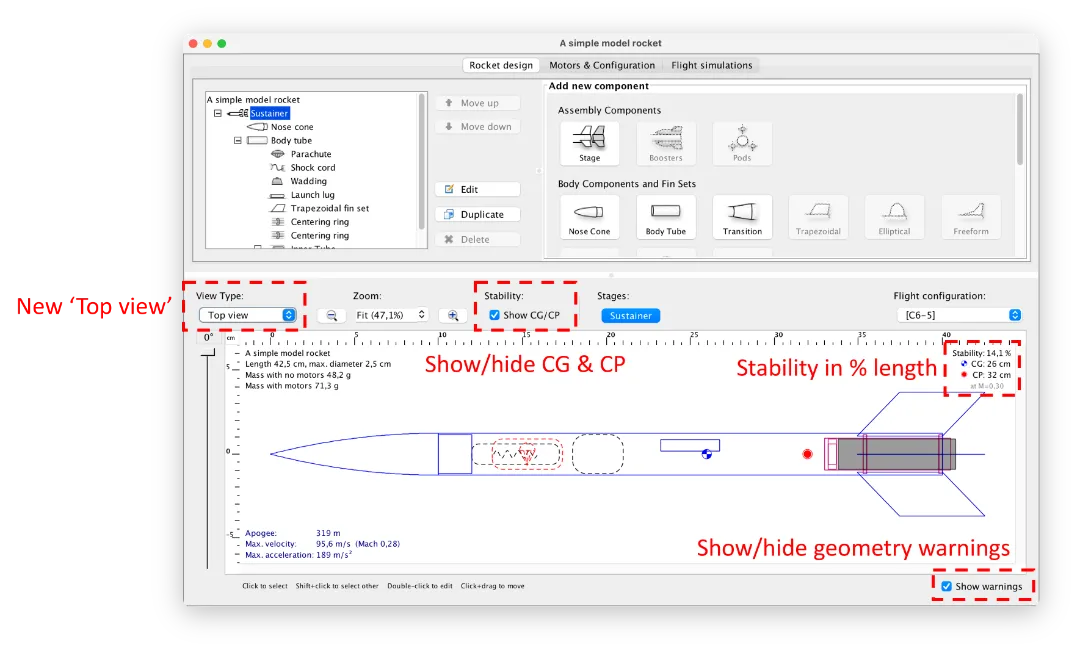1080x653 pixels.
Task: Click the Max. velocity value text
Action: pos(357,543)
